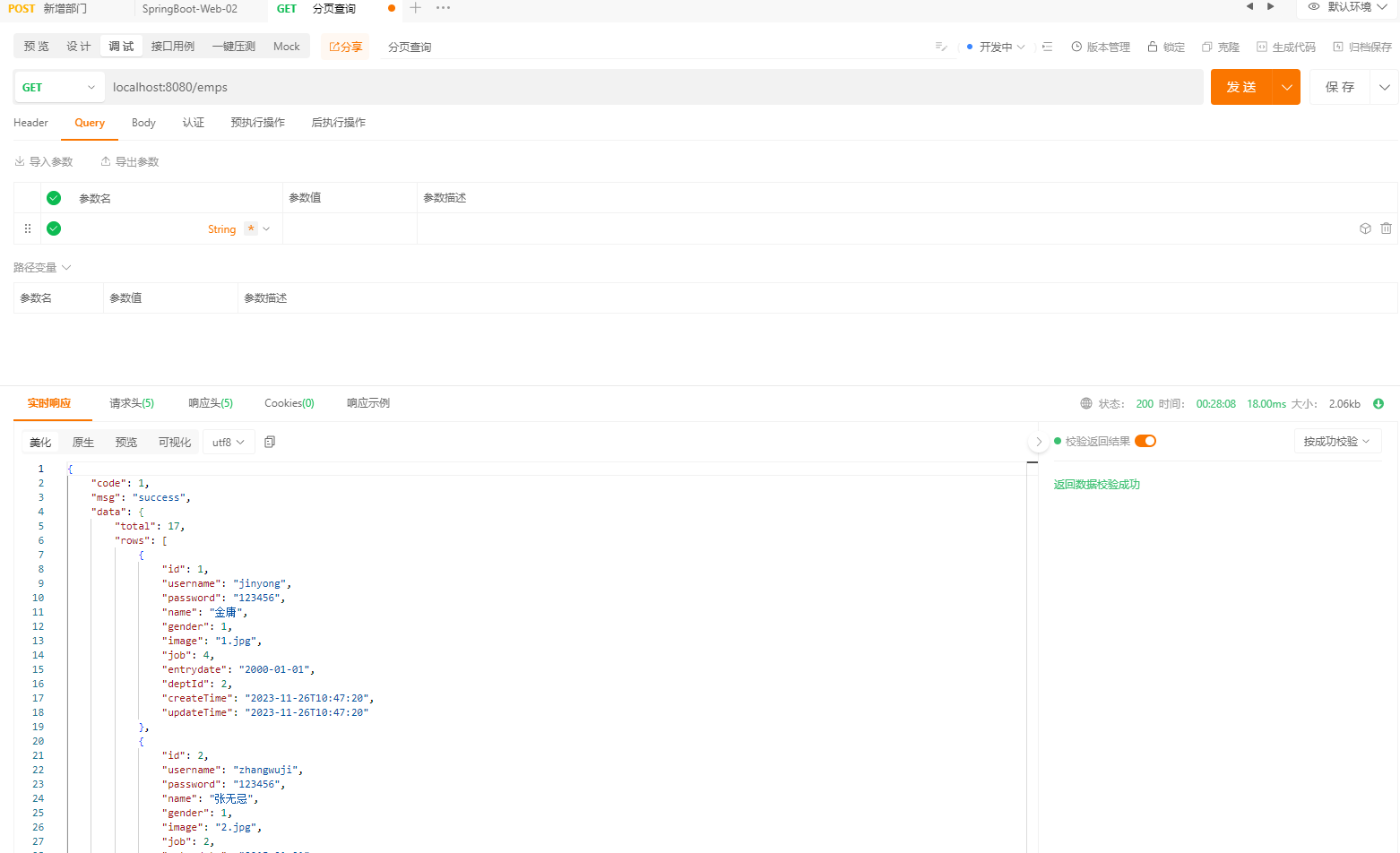The width and height of the screenshot is (1400, 853).
Task: Copy response body using copy icon
Action: (270, 441)
